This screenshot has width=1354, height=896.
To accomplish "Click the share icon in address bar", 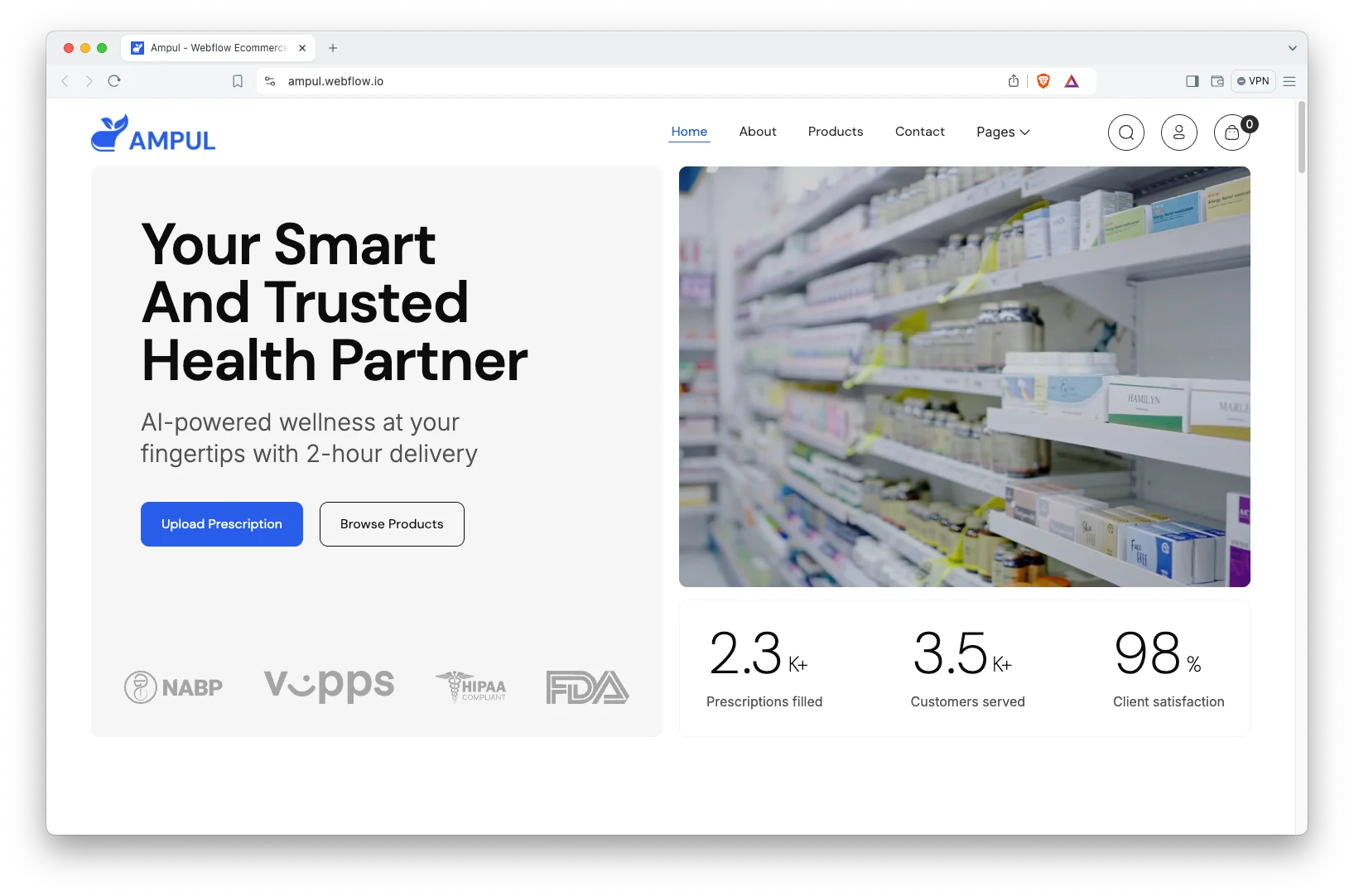I will [1014, 81].
